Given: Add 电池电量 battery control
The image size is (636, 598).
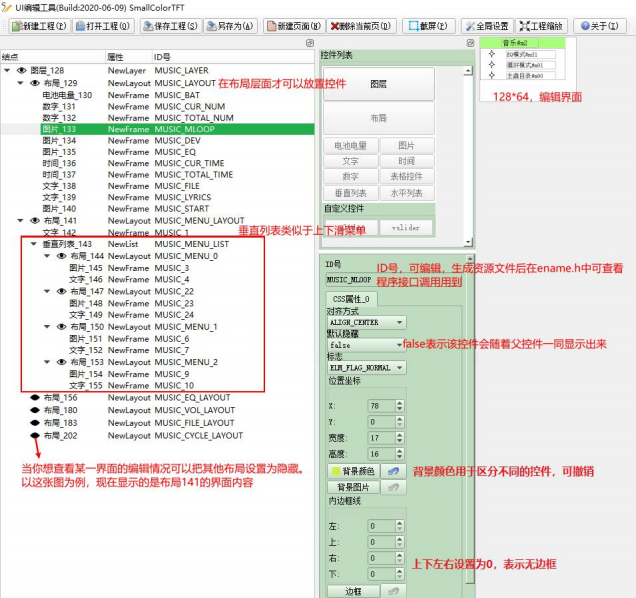Looking at the screenshot, I should [351, 146].
